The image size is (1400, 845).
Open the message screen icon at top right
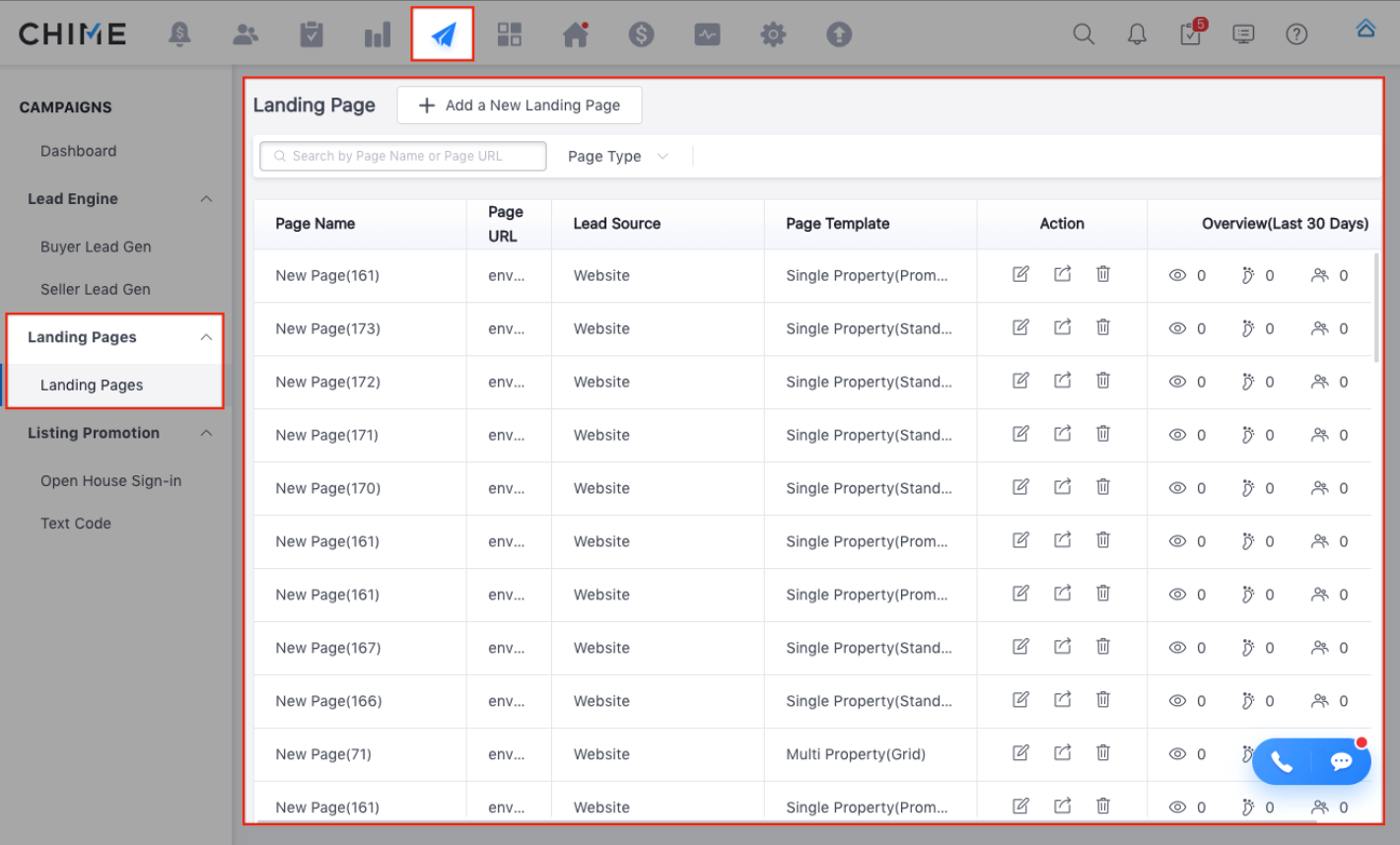click(x=1244, y=35)
